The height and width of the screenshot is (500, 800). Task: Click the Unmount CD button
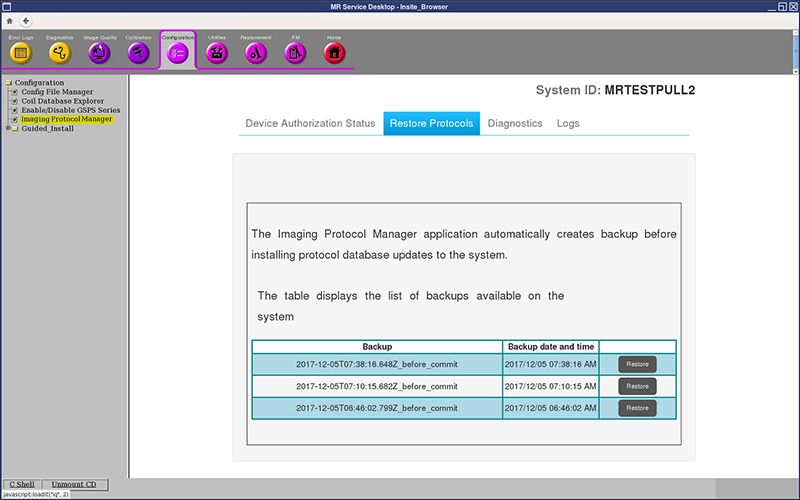coord(75,485)
